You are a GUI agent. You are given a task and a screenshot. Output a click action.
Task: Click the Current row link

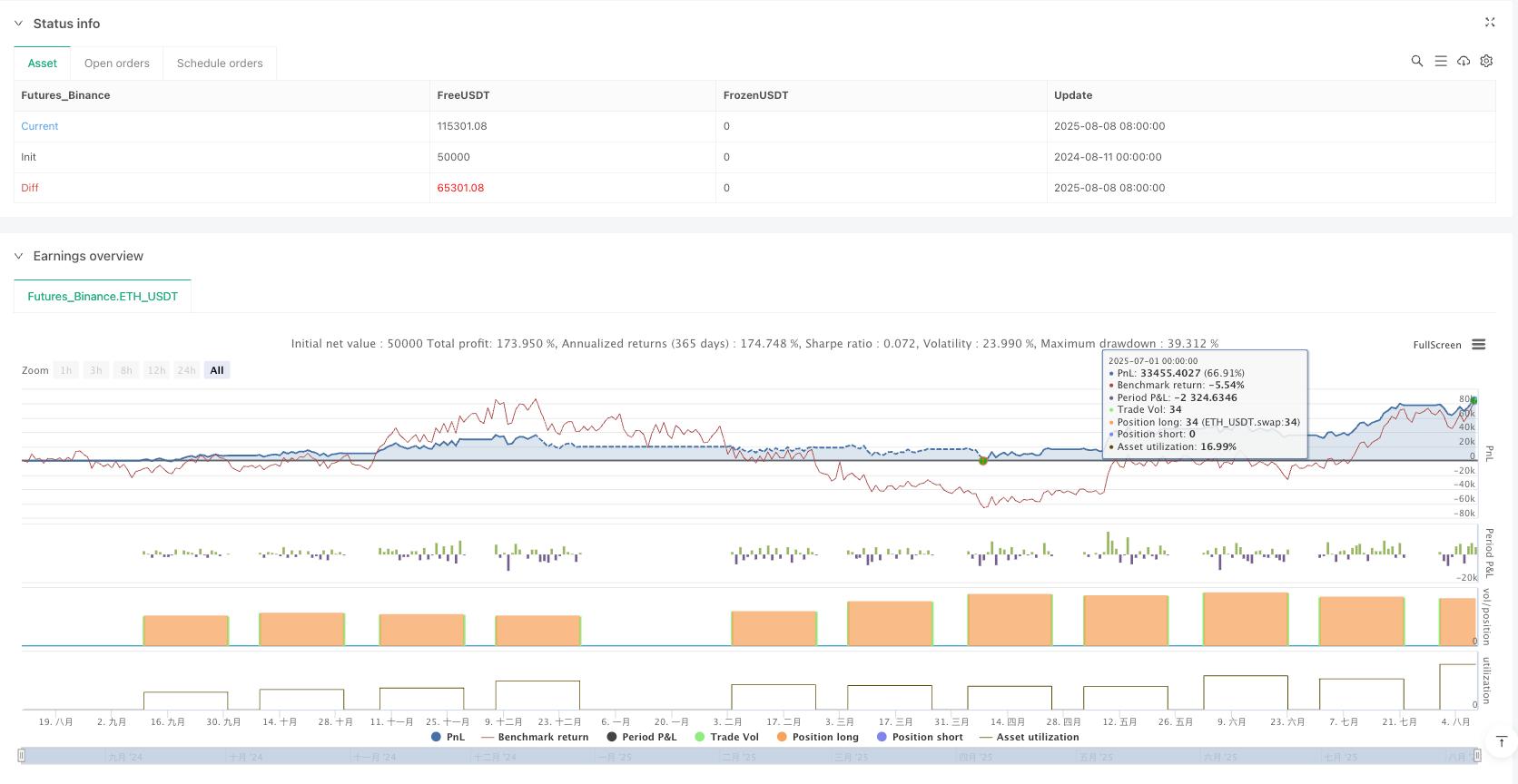[x=40, y=126]
